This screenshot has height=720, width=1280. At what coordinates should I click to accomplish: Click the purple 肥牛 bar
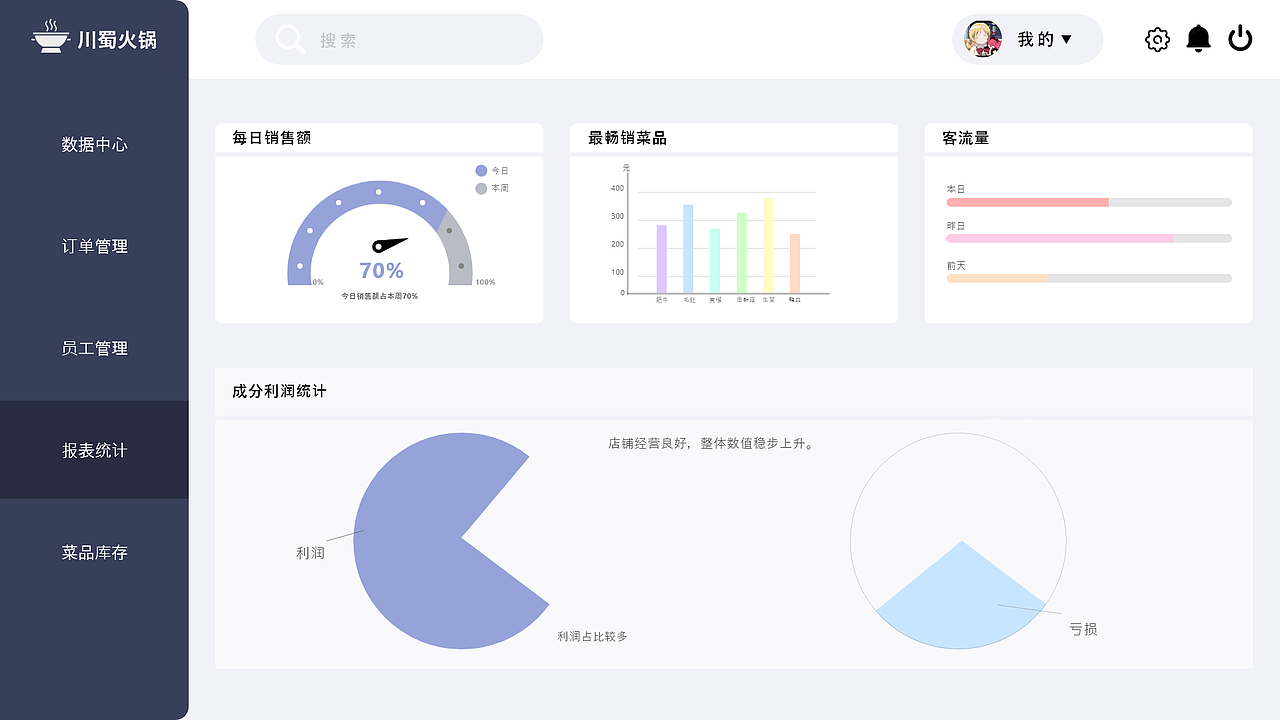point(661,259)
